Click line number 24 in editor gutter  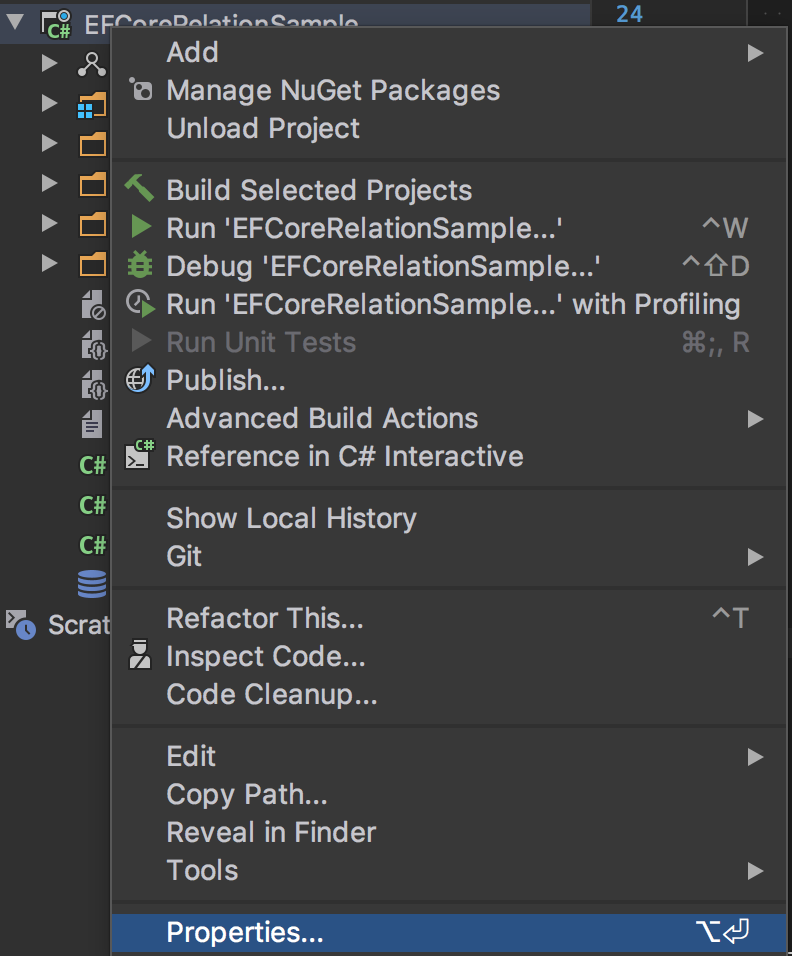(x=629, y=13)
